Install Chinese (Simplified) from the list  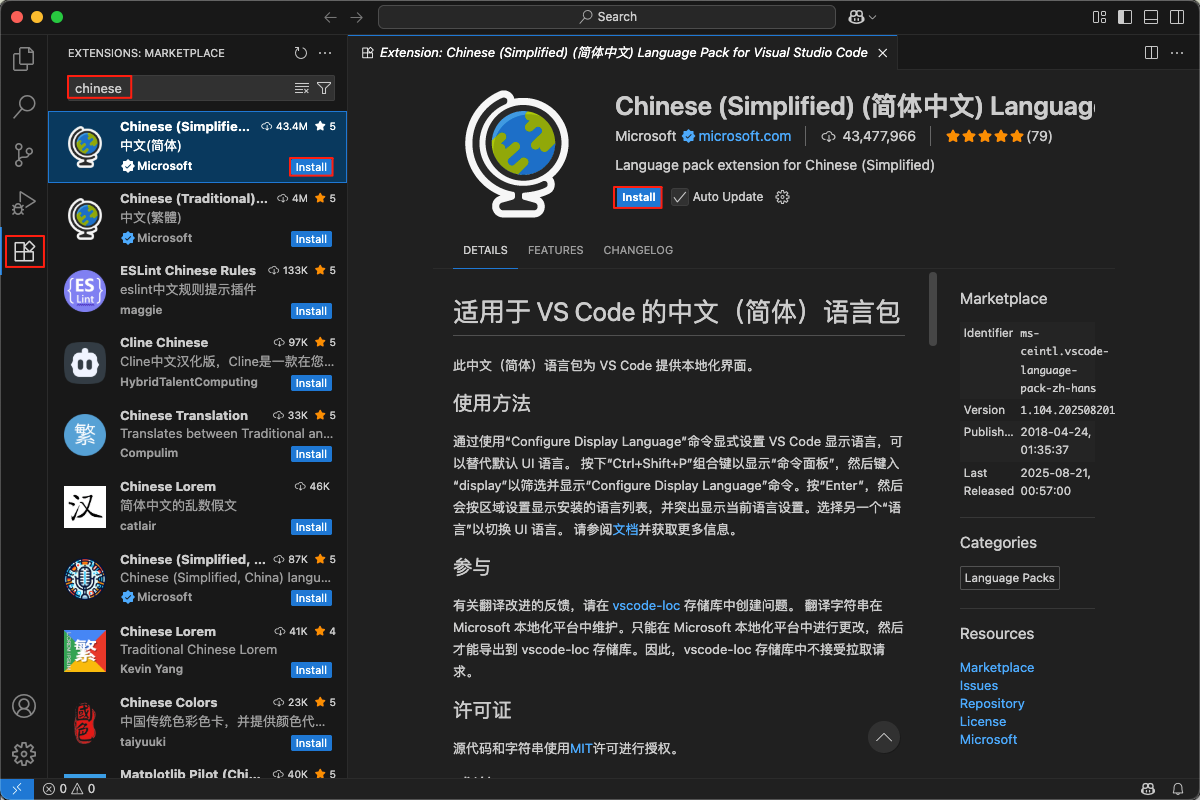(311, 167)
